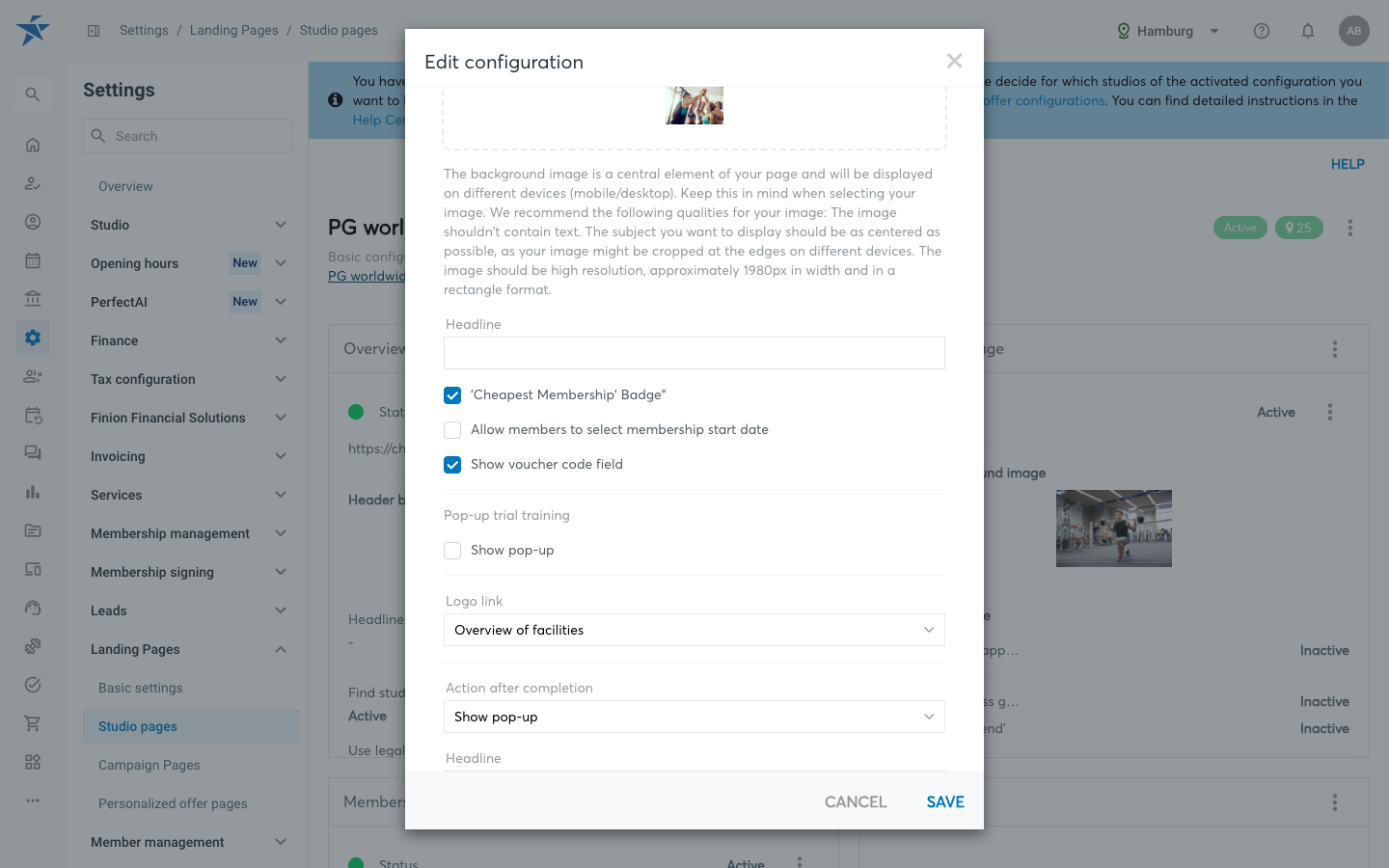Uncheck the 'Cheapest Membership' Badge checkbox

click(452, 395)
